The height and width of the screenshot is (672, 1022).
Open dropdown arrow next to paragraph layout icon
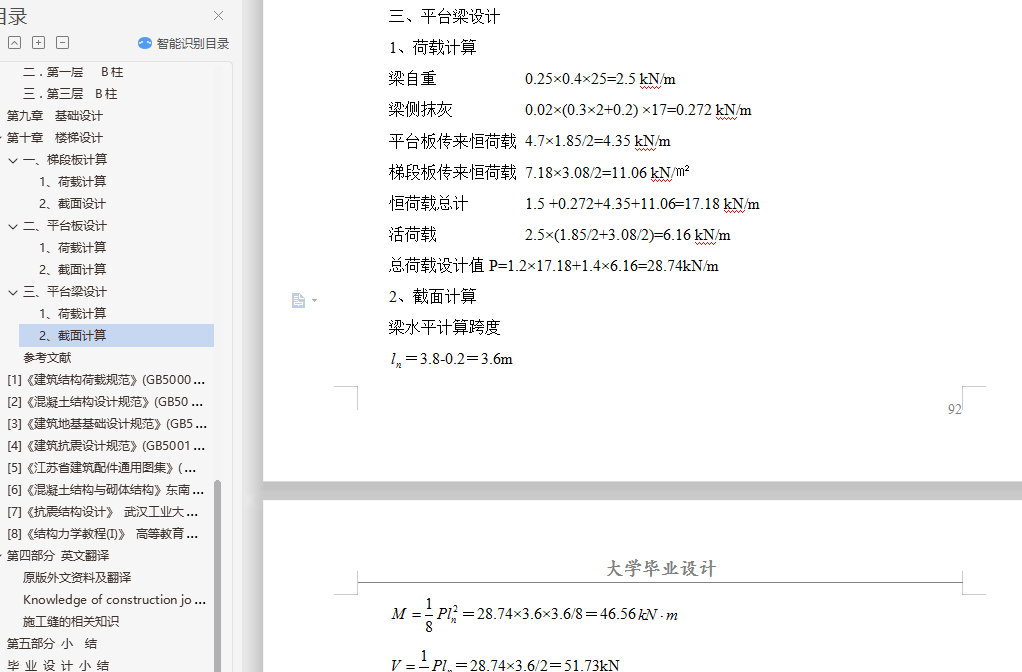[x=315, y=300]
